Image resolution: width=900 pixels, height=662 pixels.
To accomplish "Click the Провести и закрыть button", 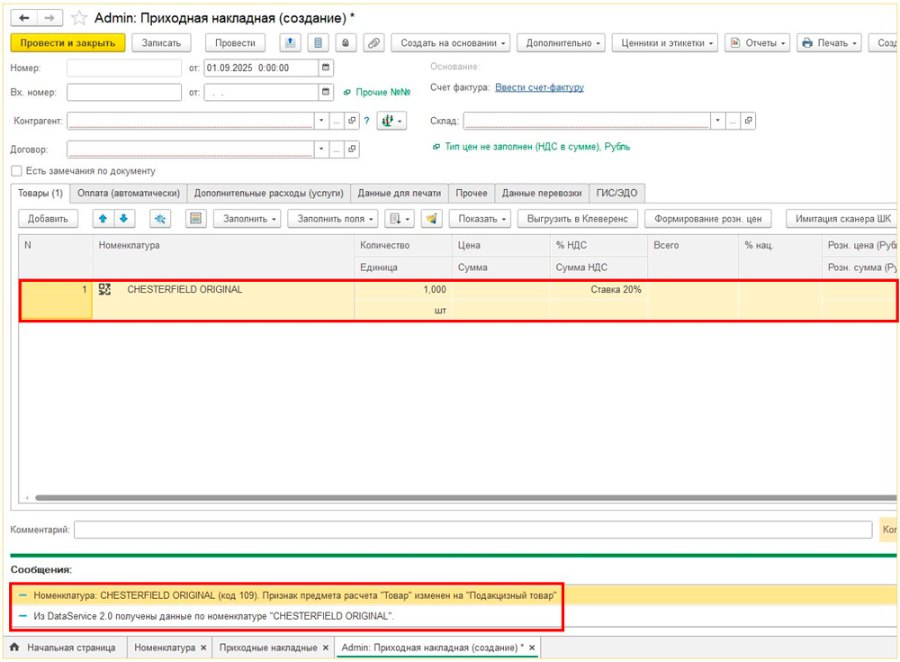I will tap(68, 43).
